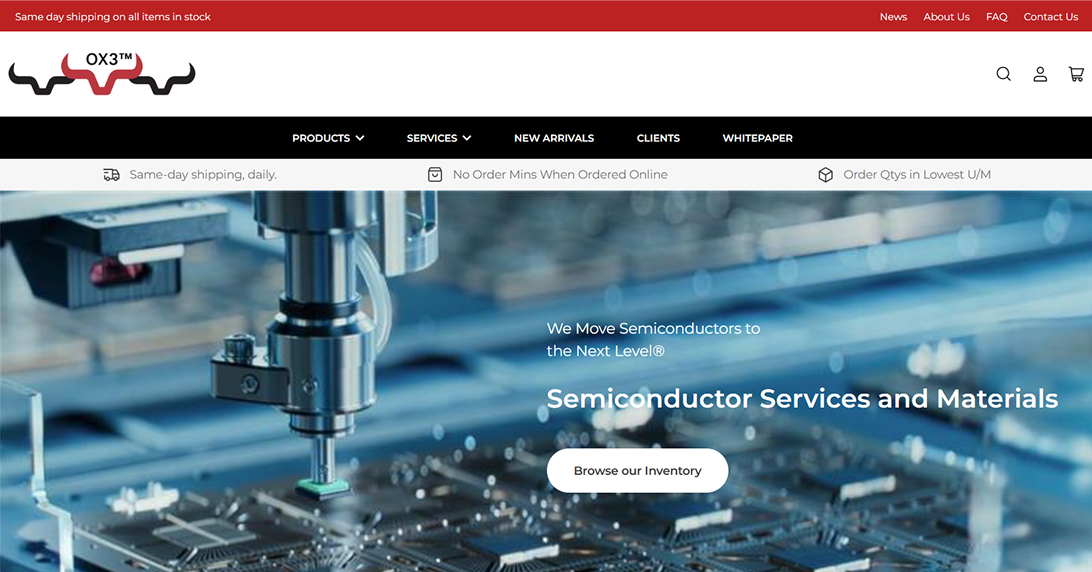The height and width of the screenshot is (572, 1092).
Task: Open the Whitepaper menu item
Action: tap(758, 138)
